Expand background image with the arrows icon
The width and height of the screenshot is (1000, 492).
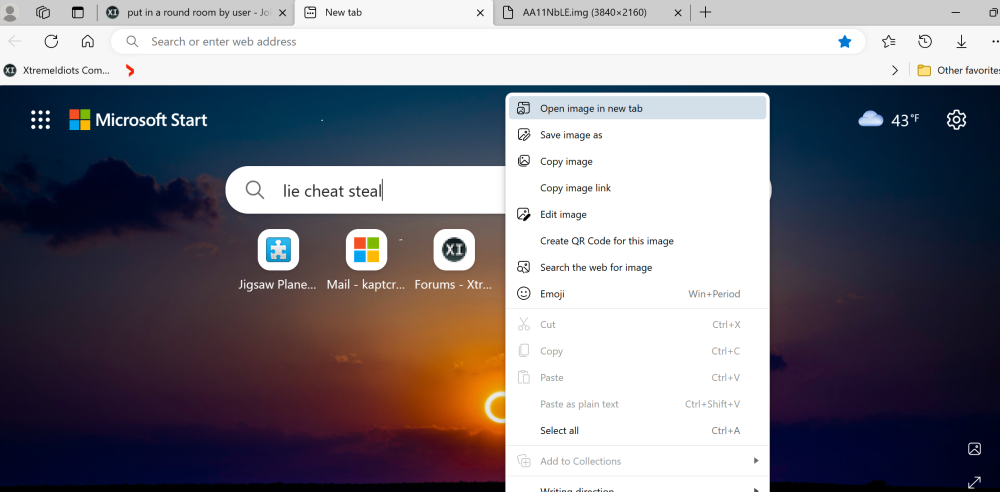(x=974, y=482)
